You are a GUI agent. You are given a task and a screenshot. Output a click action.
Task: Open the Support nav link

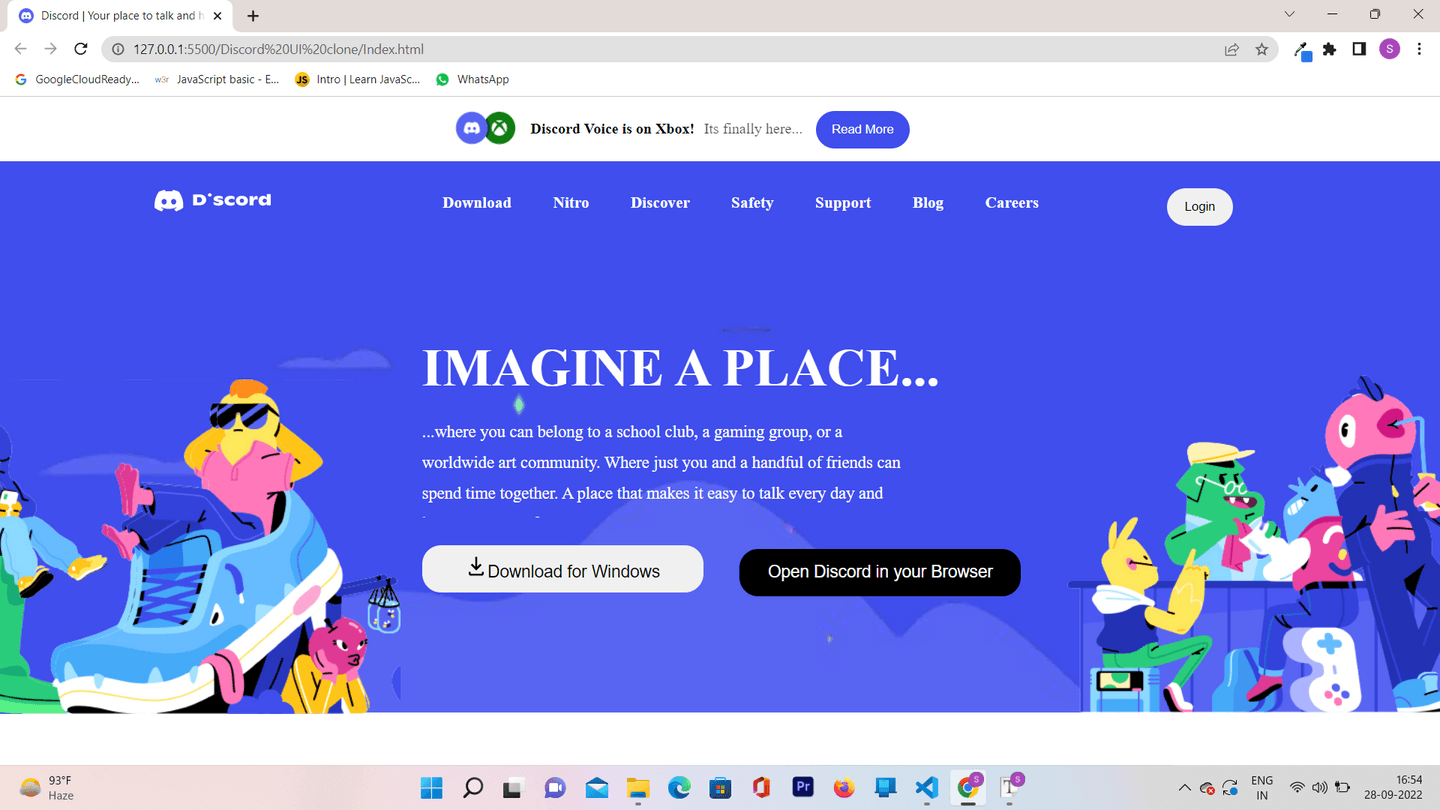(x=843, y=202)
